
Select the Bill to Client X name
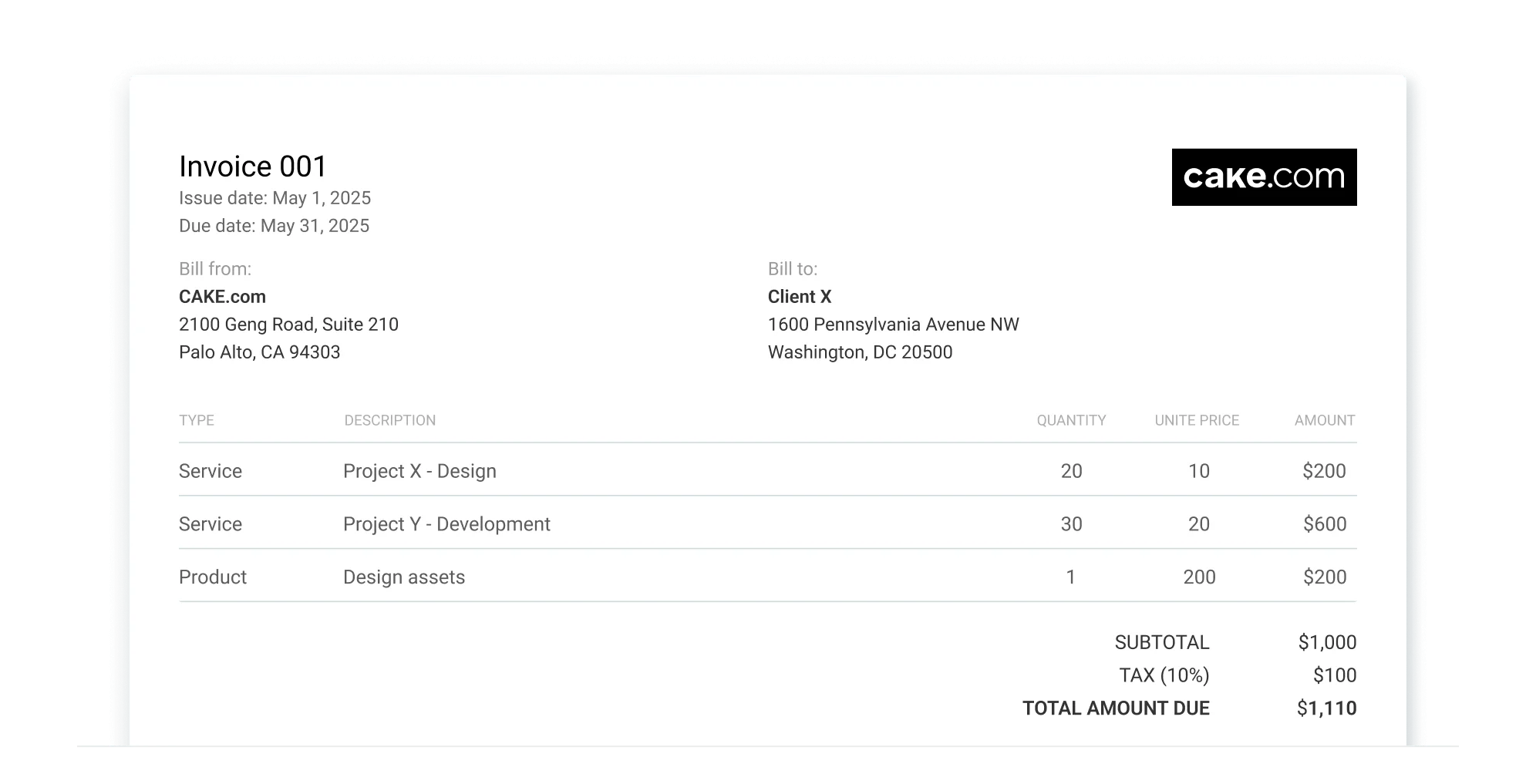point(800,296)
